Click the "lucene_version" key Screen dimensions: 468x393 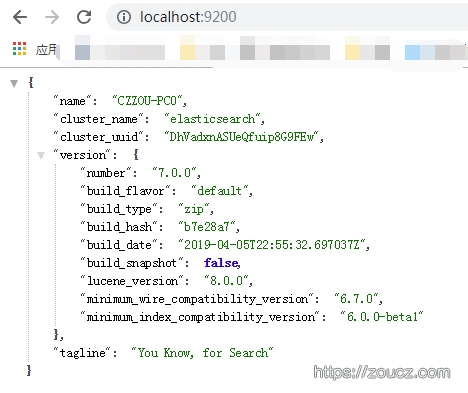pyautogui.click(x=132, y=281)
